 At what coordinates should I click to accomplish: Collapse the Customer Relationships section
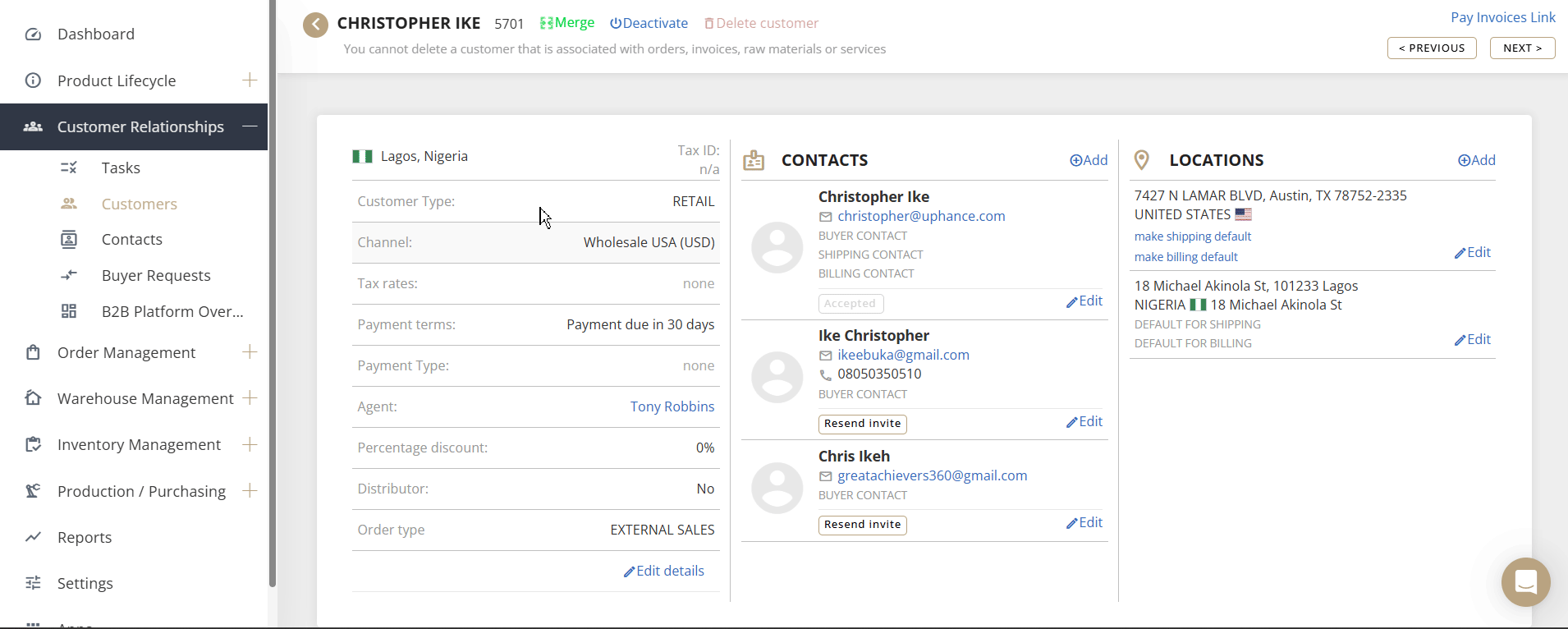click(x=250, y=126)
